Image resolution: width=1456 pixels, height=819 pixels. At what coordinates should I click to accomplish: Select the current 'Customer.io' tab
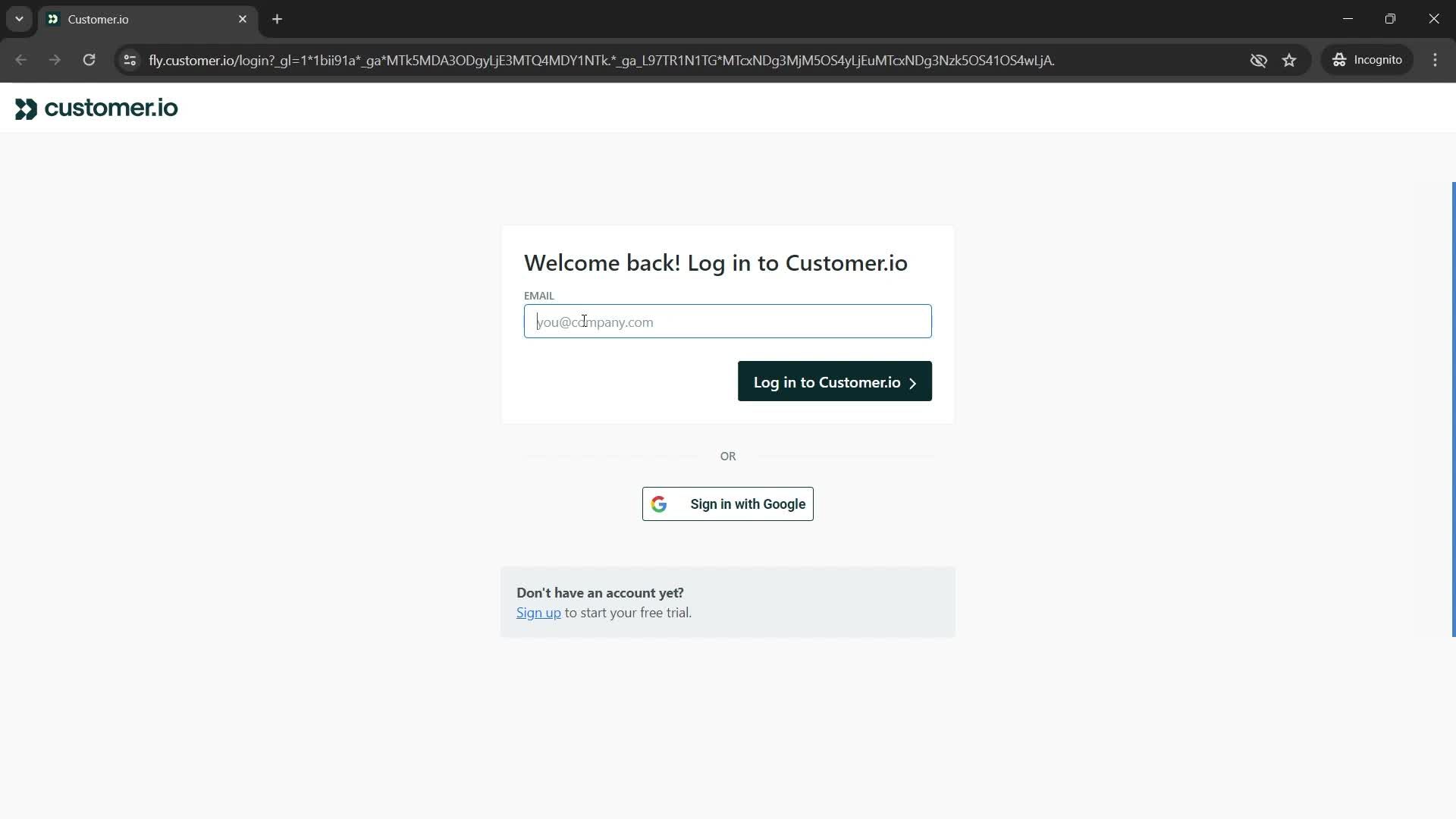[148, 19]
